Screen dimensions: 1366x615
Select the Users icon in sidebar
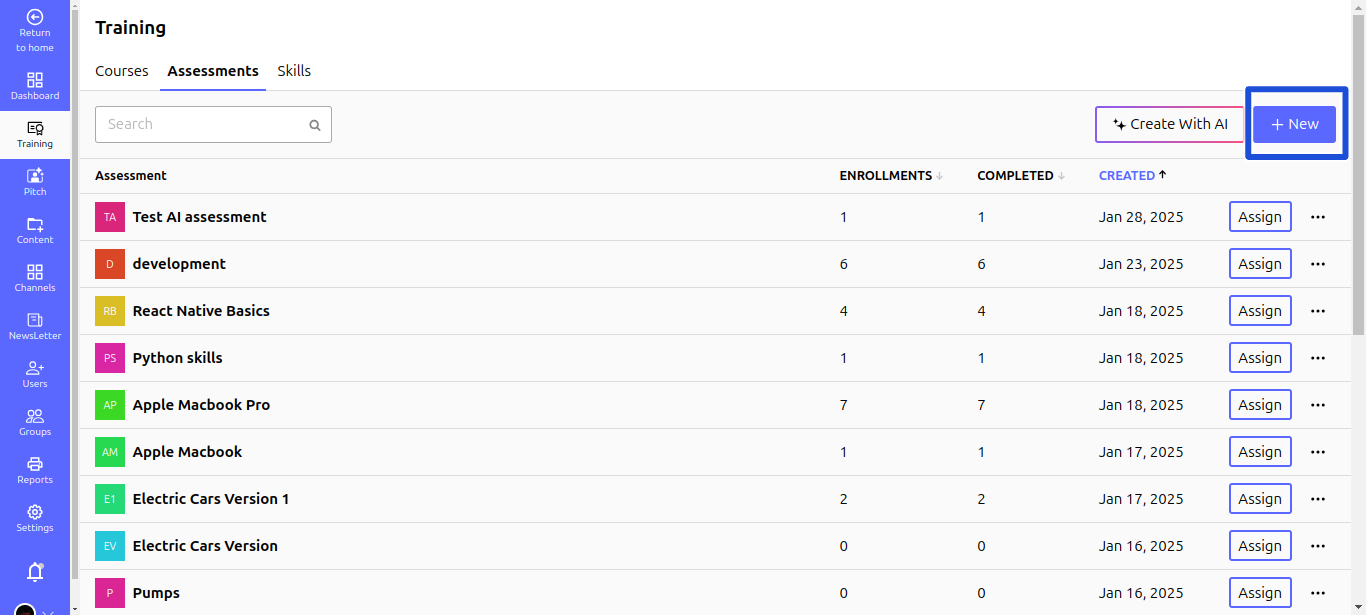pos(35,368)
